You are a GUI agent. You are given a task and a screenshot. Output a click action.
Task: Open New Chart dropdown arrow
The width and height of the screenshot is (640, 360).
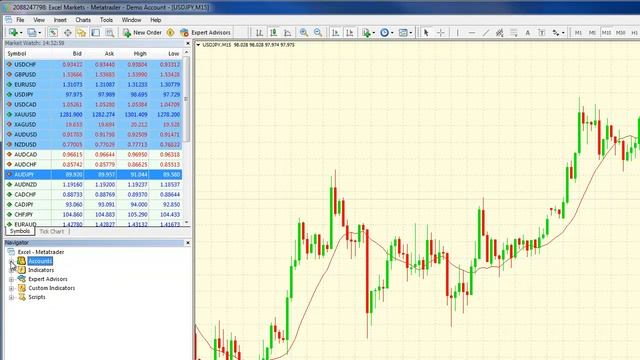[x=20, y=33]
